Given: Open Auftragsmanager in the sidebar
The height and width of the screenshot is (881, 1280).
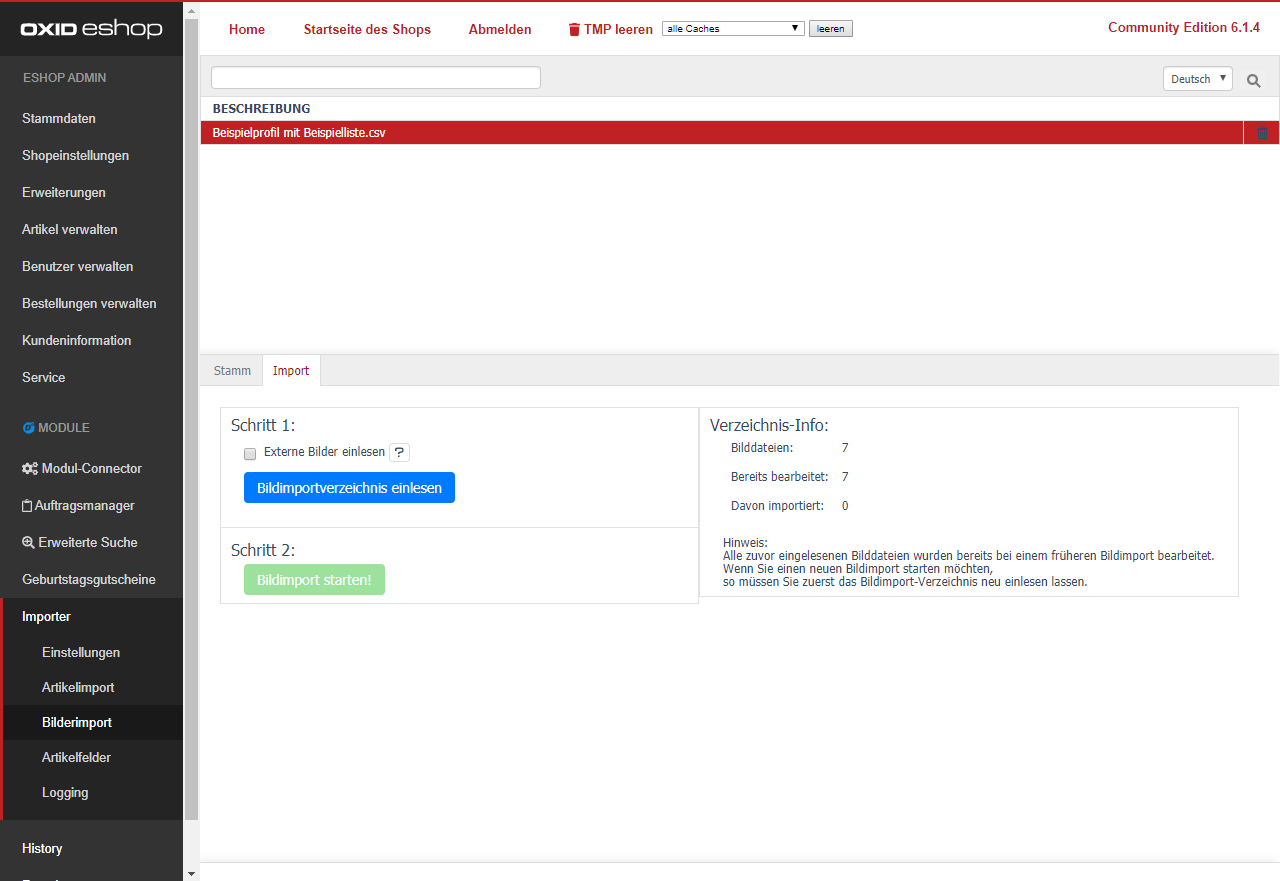Looking at the screenshot, I should (x=78, y=505).
